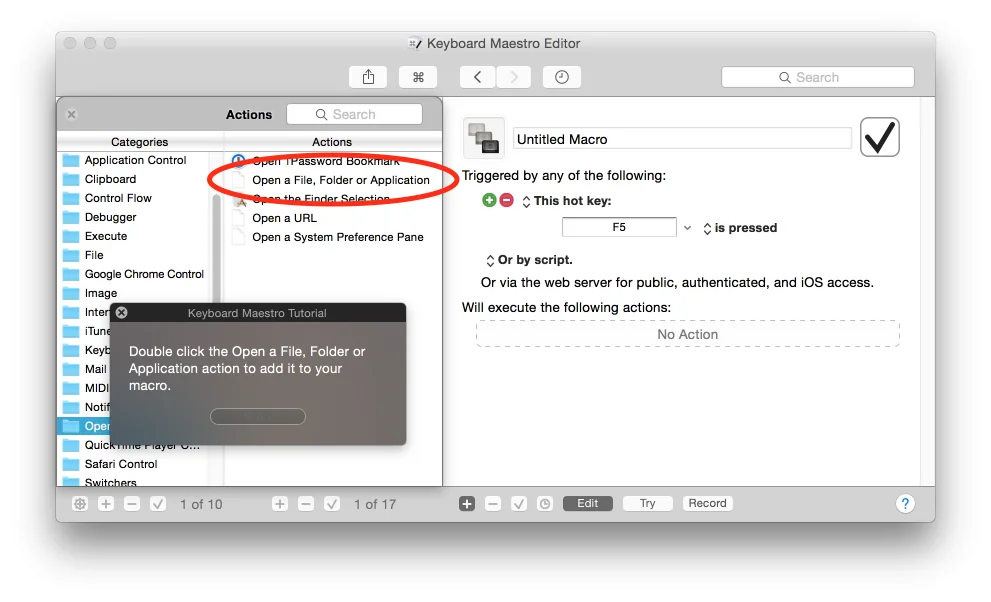Click the Try button
991x602 pixels.
647,503
